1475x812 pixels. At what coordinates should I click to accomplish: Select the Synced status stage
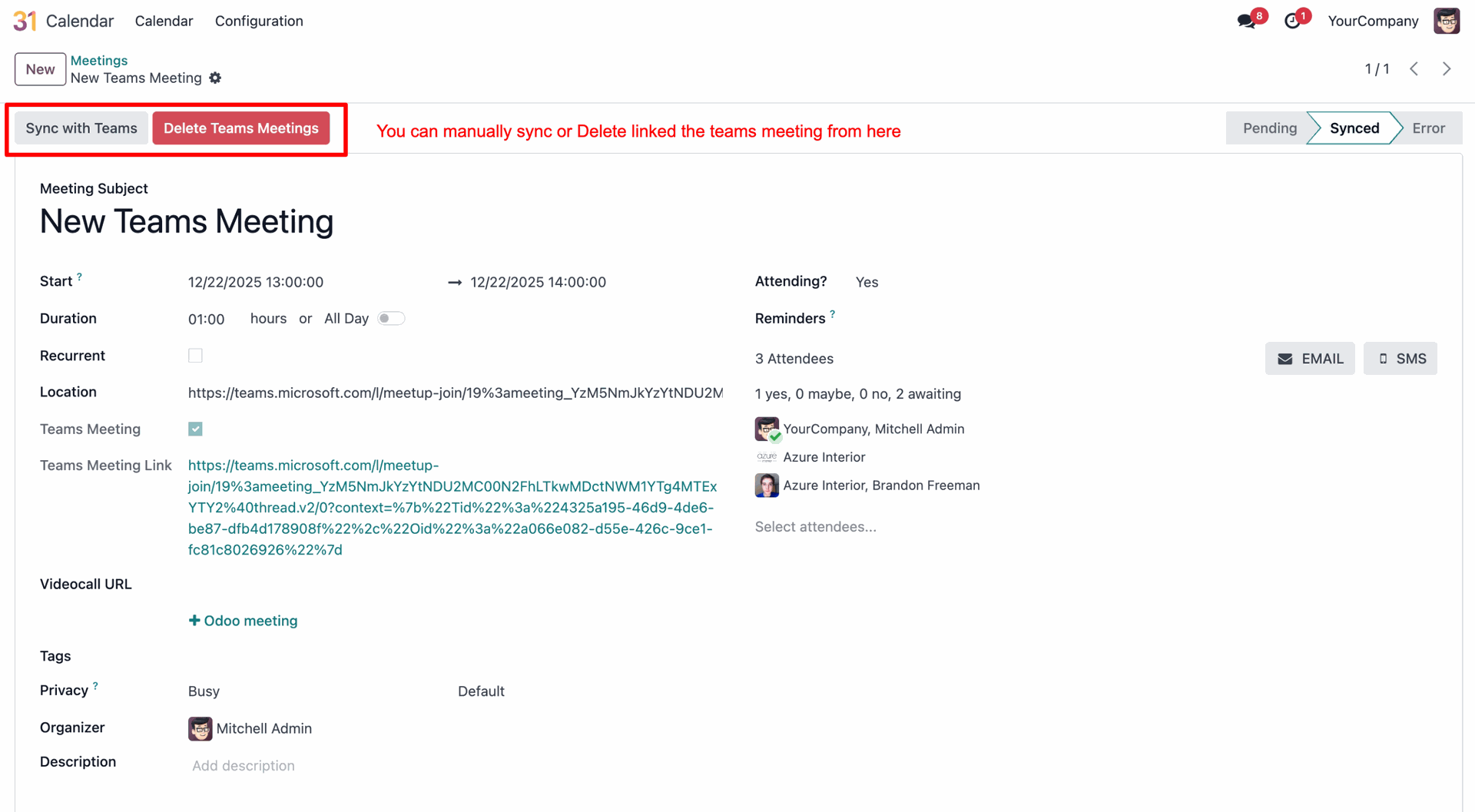coord(1354,128)
